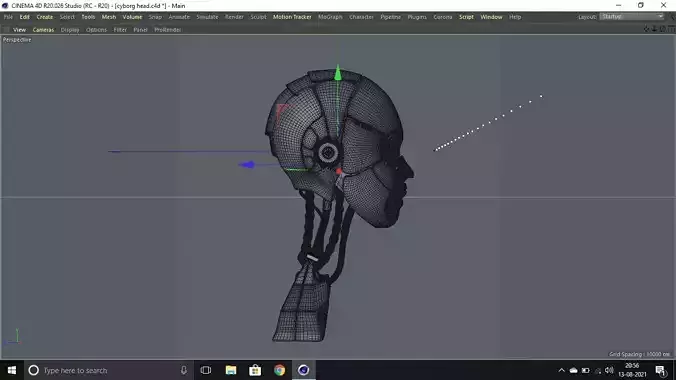The height and width of the screenshot is (380, 676).
Task: Click the green Y-axis arrow handle
Action: coord(338,72)
